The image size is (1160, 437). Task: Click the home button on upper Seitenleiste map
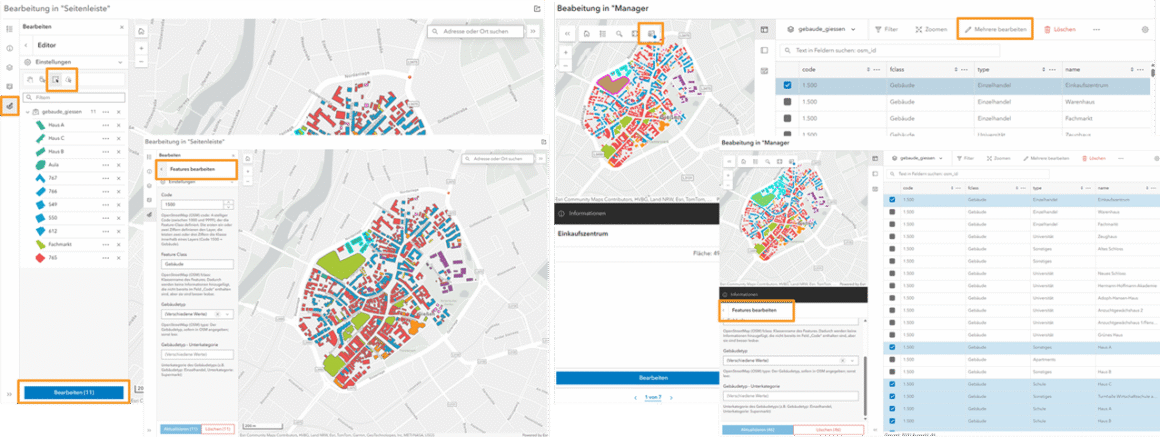(x=141, y=32)
